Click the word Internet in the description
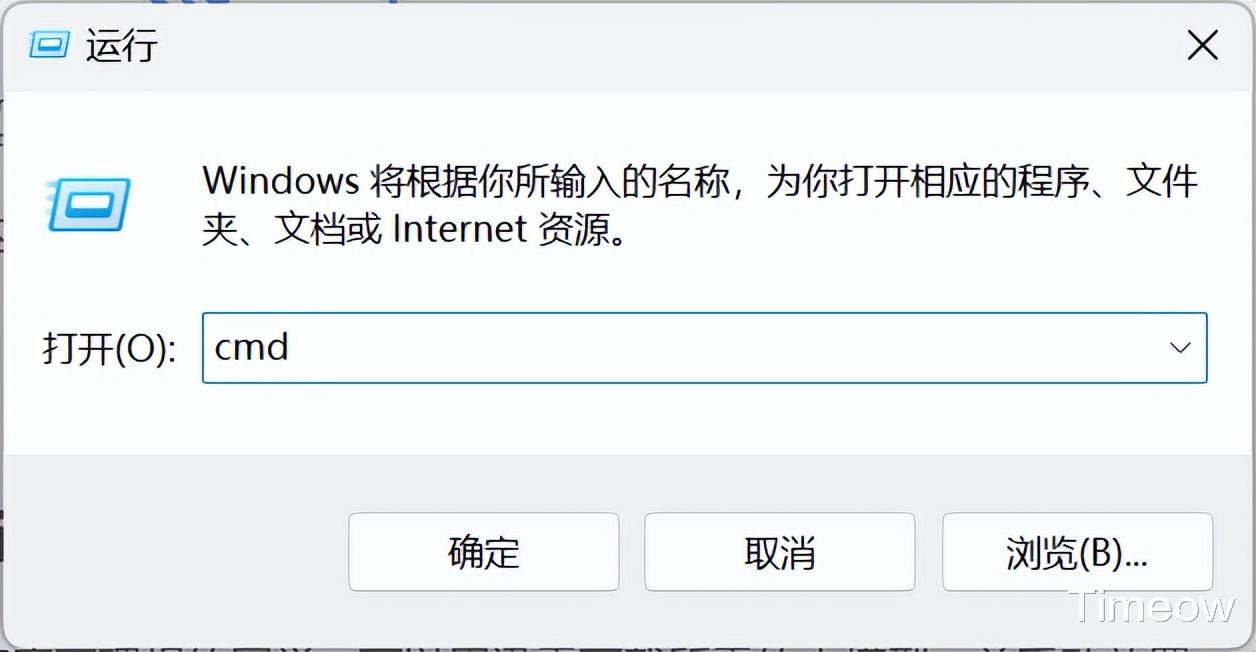The width and height of the screenshot is (1256, 652). point(459,230)
